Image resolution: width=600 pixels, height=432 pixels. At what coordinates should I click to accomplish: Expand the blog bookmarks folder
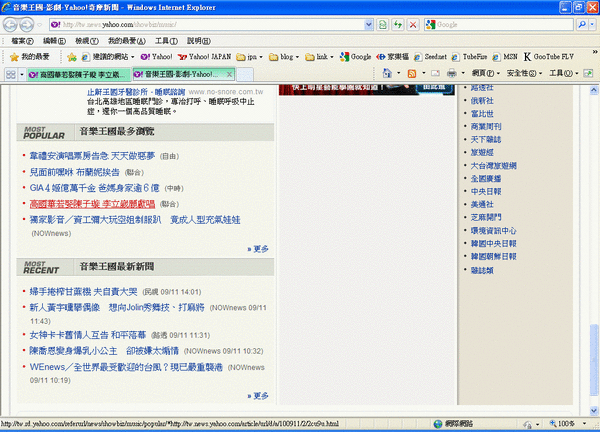(284, 57)
